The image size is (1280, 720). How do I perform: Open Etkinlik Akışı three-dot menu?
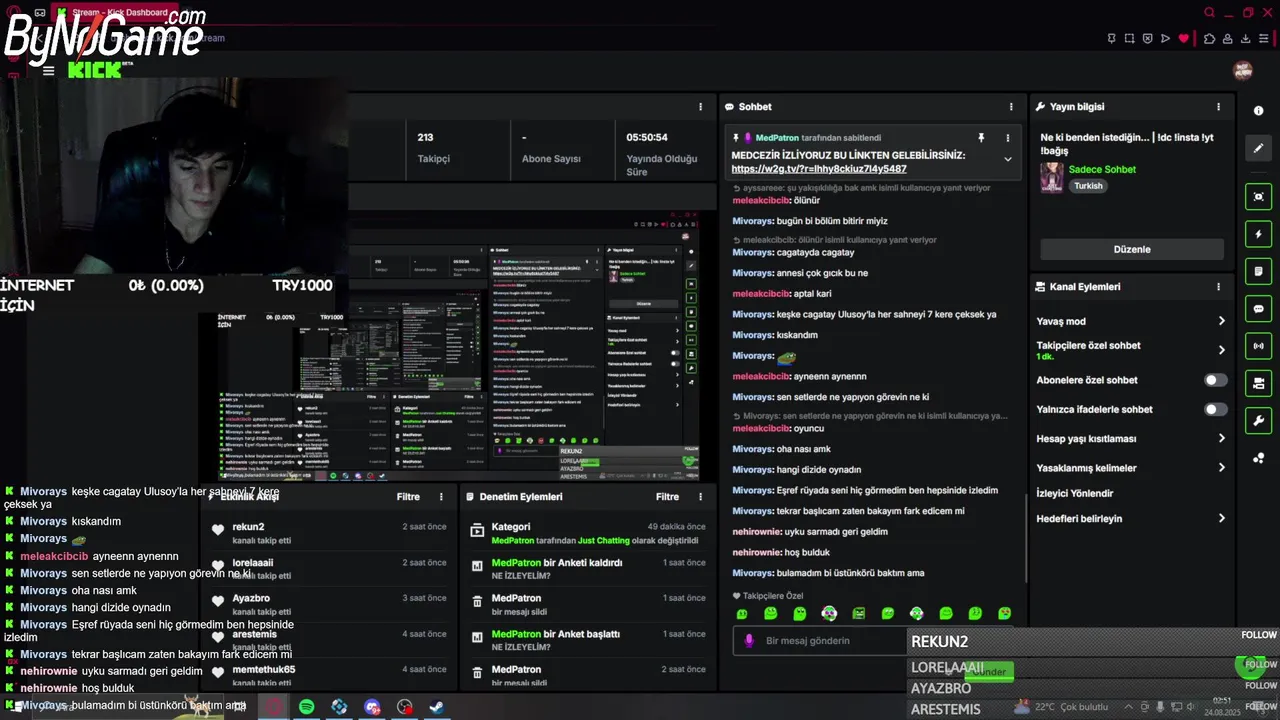click(x=441, y=496)
